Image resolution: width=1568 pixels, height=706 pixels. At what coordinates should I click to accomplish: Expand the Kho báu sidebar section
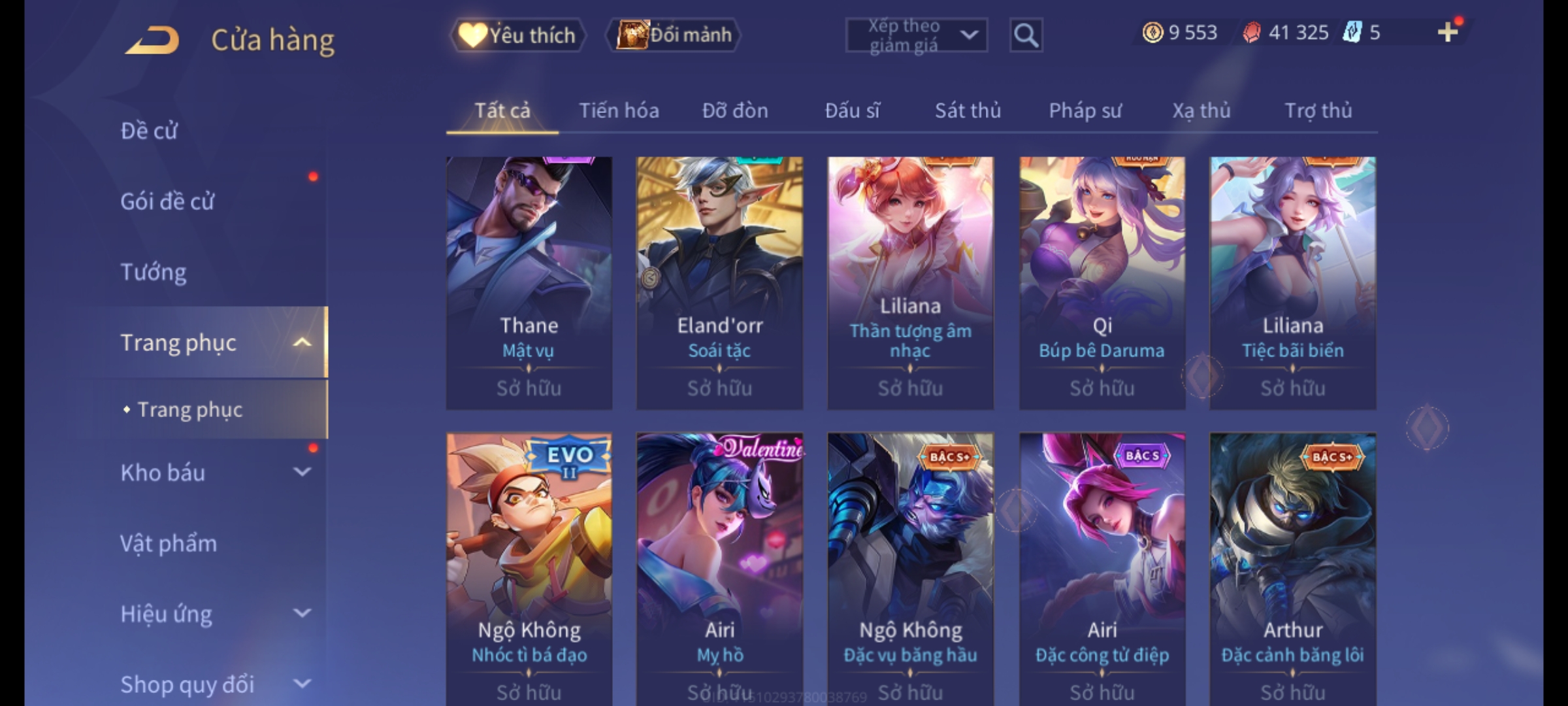(x=302, y=471)
